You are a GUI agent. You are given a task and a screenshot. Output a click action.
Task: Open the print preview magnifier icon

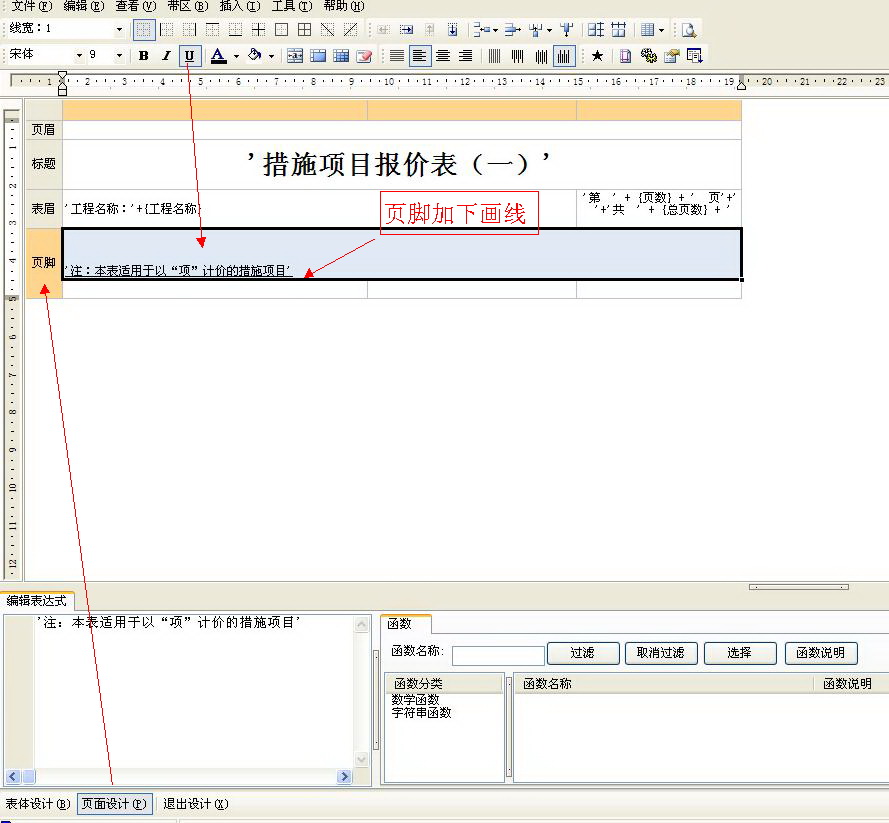(x=689, y=29)
